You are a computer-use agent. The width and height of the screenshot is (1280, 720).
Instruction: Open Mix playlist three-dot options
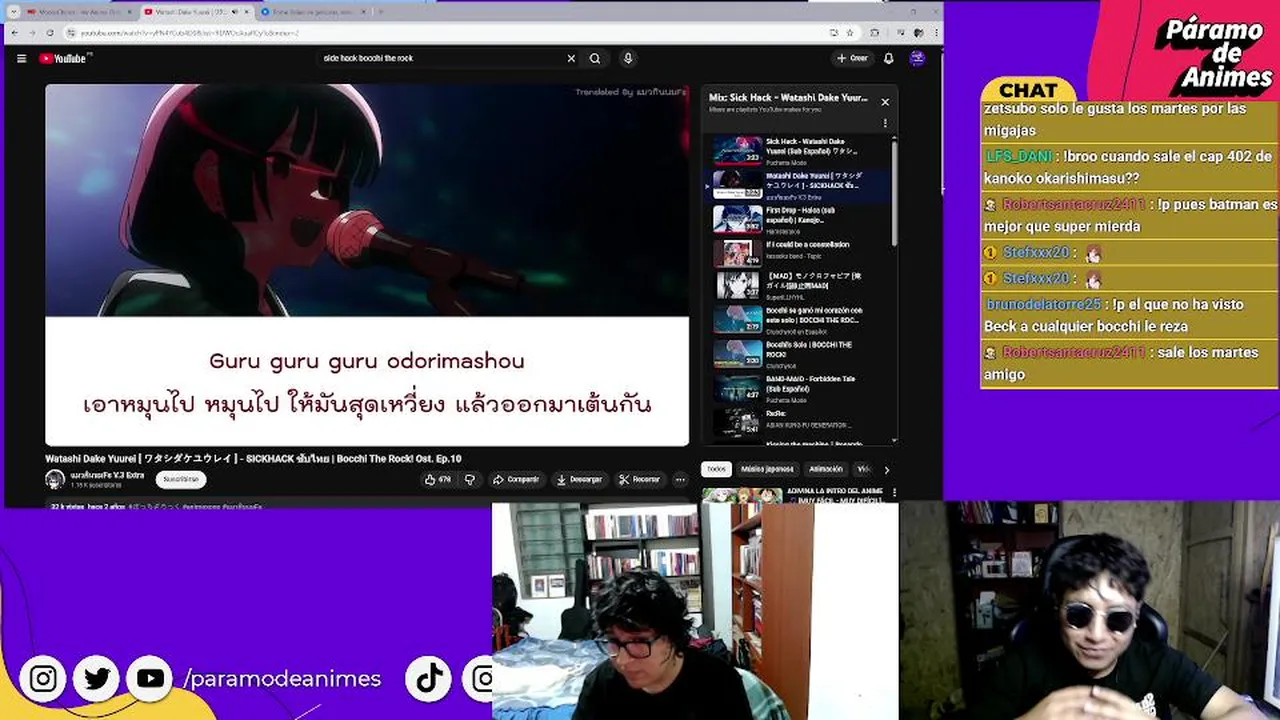(885, 124)
